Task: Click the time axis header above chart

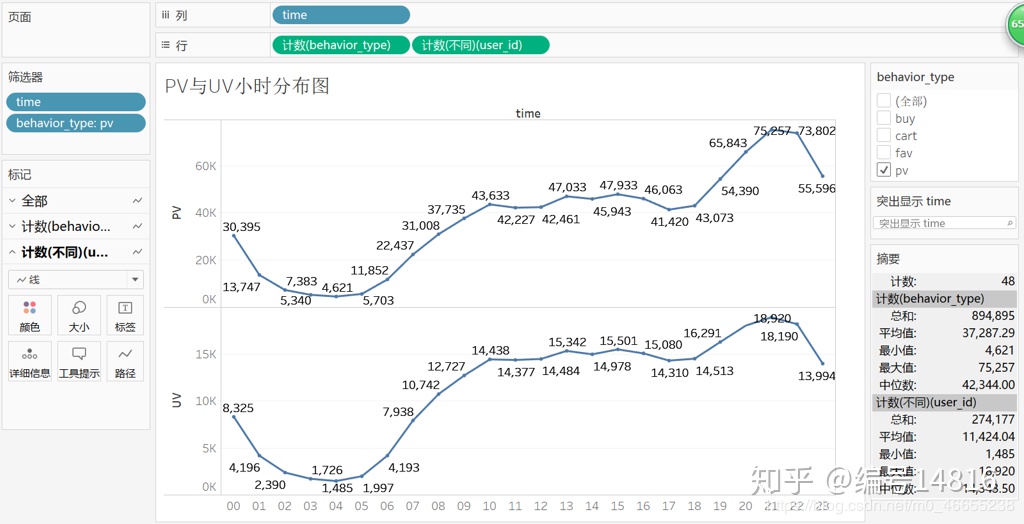Action: click(528, 113)
